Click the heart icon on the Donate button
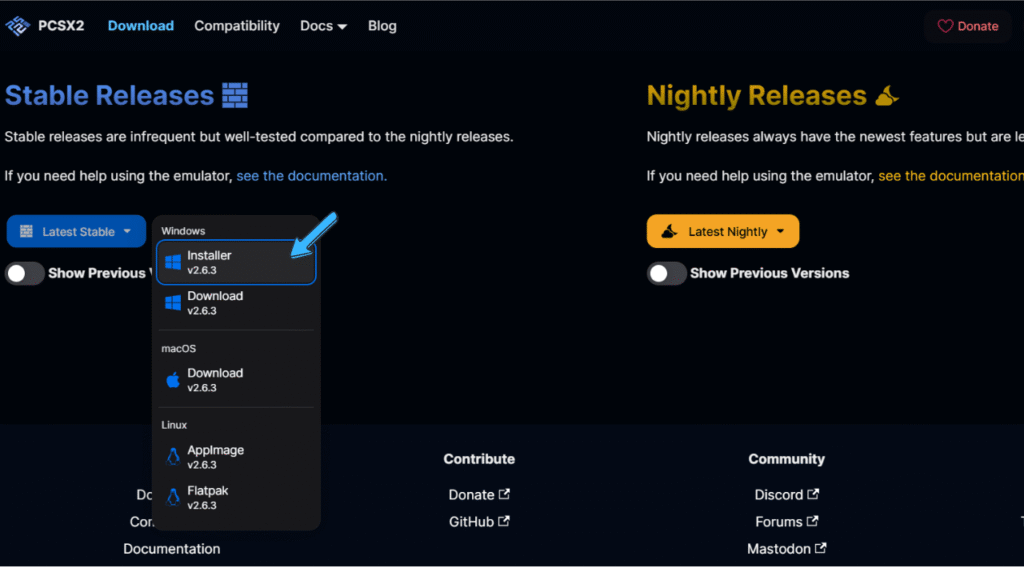The width and height of the screenshot is (1024, 576). click(x=946, y=26)
